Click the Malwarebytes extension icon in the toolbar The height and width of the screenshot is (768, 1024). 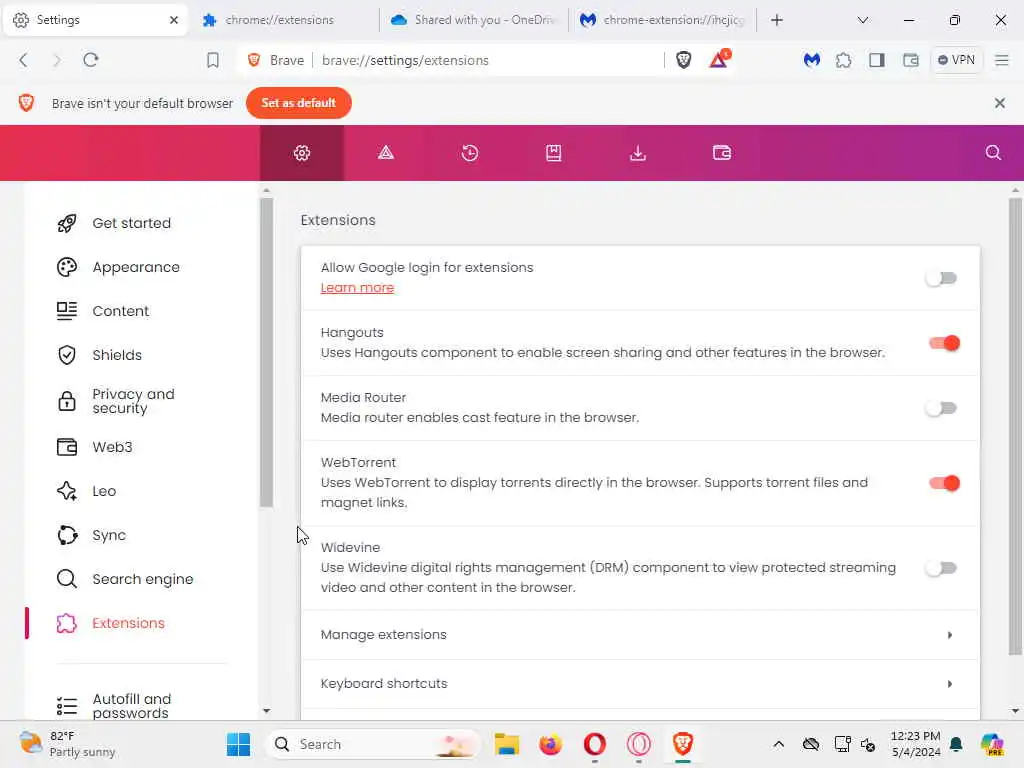tap(811, 60)
